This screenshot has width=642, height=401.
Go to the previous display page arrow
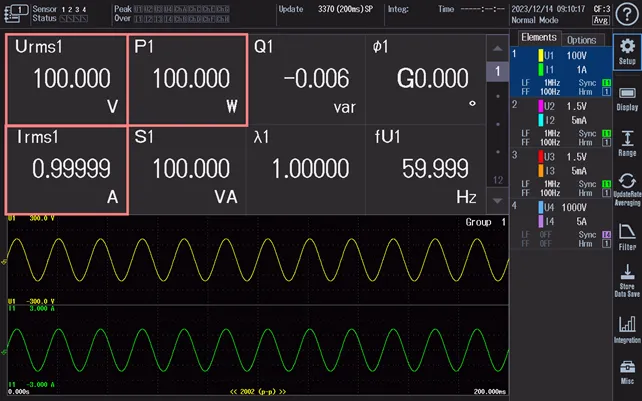497,48
